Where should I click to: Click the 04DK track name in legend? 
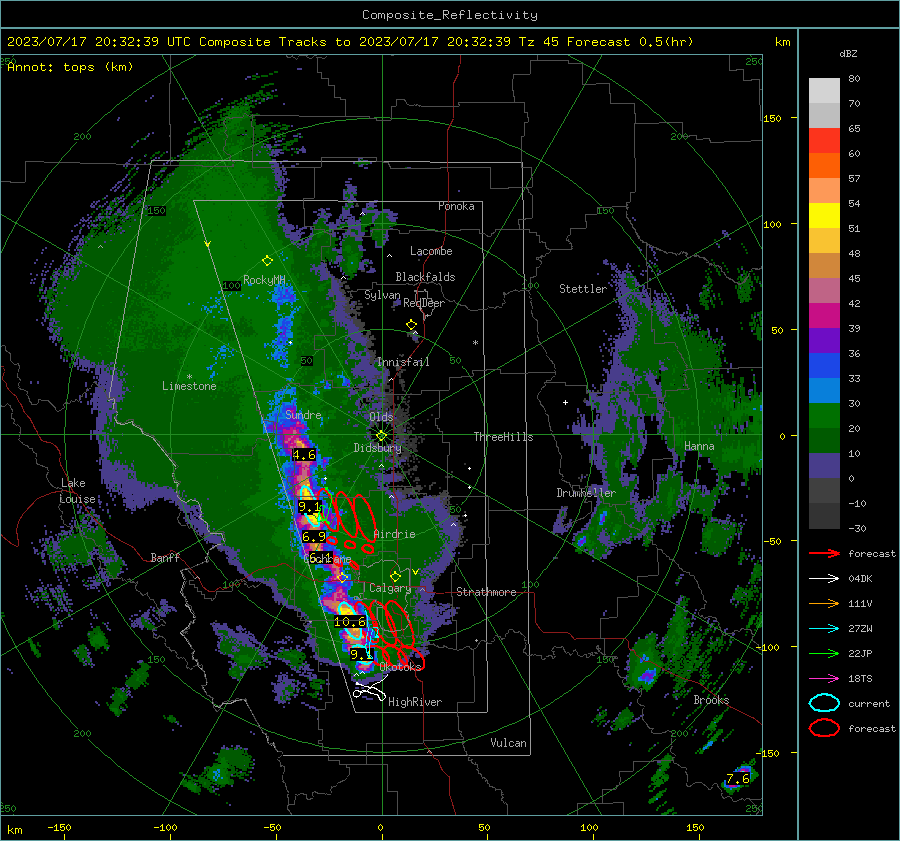[x=860, y=579]
